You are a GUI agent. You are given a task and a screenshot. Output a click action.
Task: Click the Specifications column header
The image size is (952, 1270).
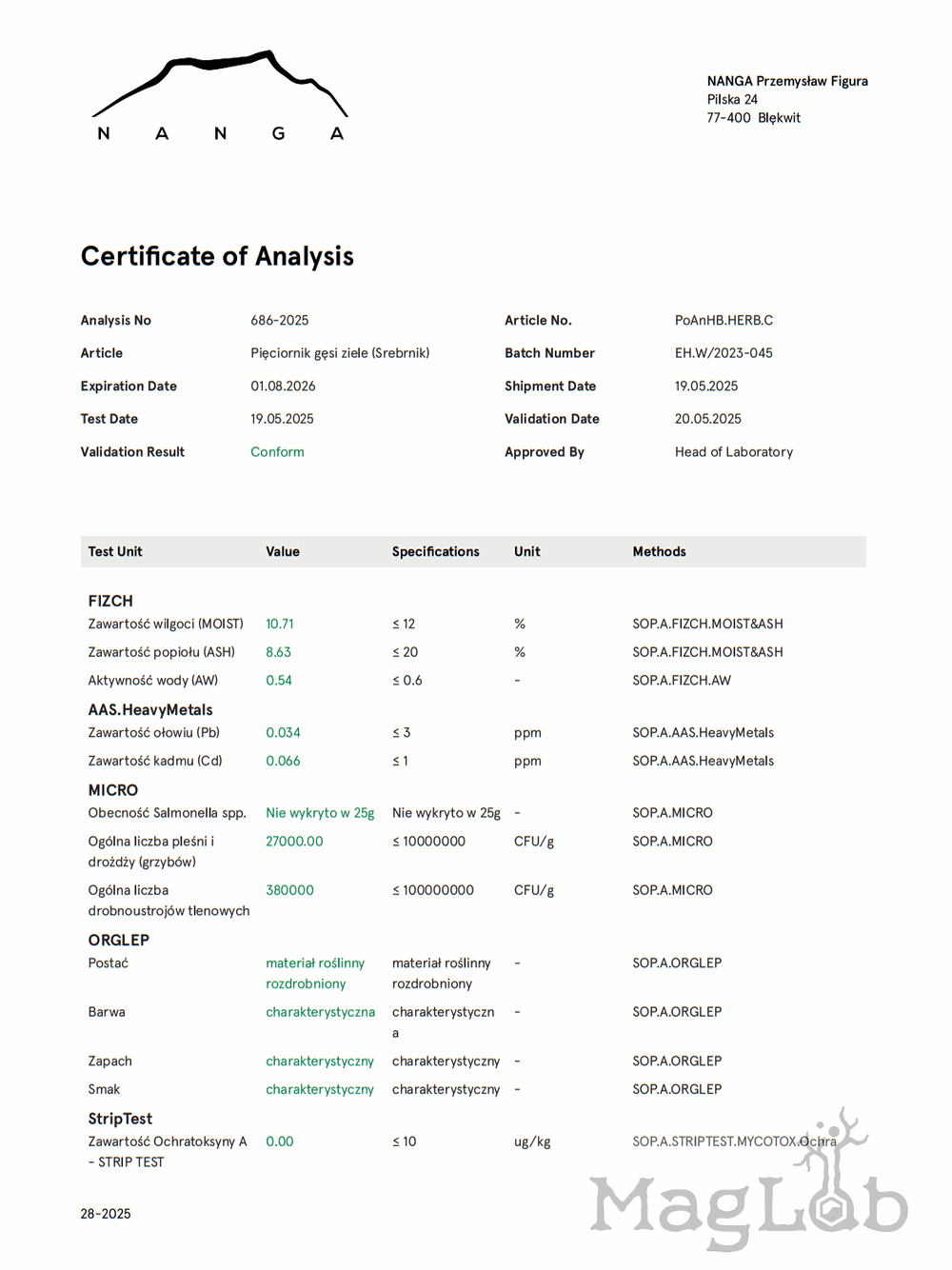435,552
